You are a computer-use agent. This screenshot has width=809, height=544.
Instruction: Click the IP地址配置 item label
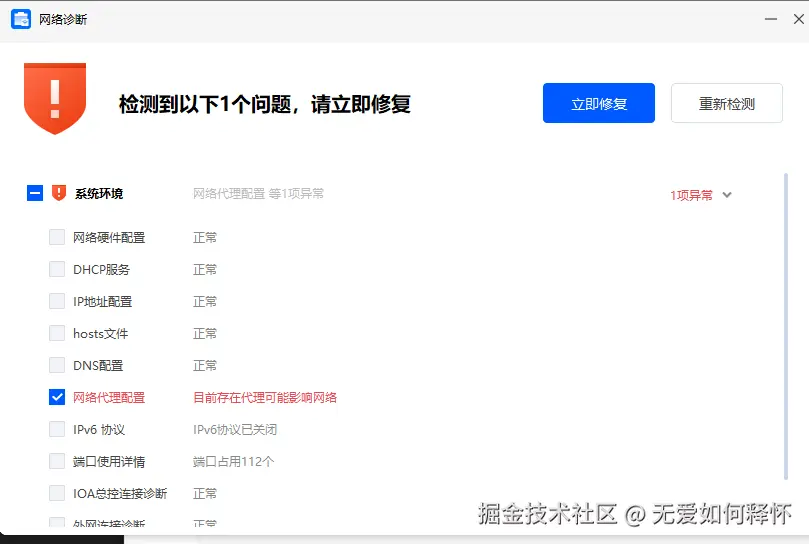click(103, 301)
